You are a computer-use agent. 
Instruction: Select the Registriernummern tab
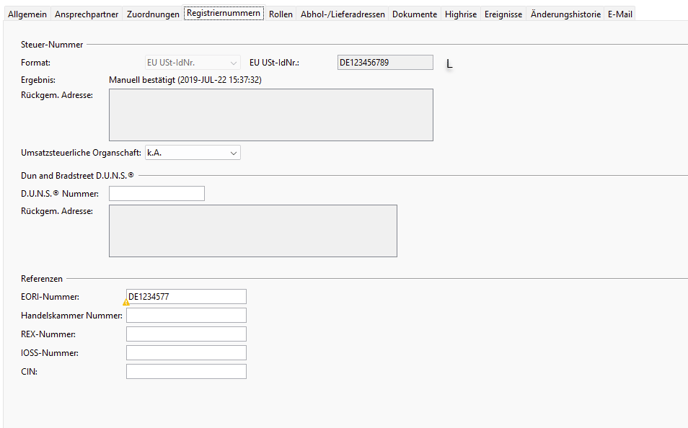[223, 13]
